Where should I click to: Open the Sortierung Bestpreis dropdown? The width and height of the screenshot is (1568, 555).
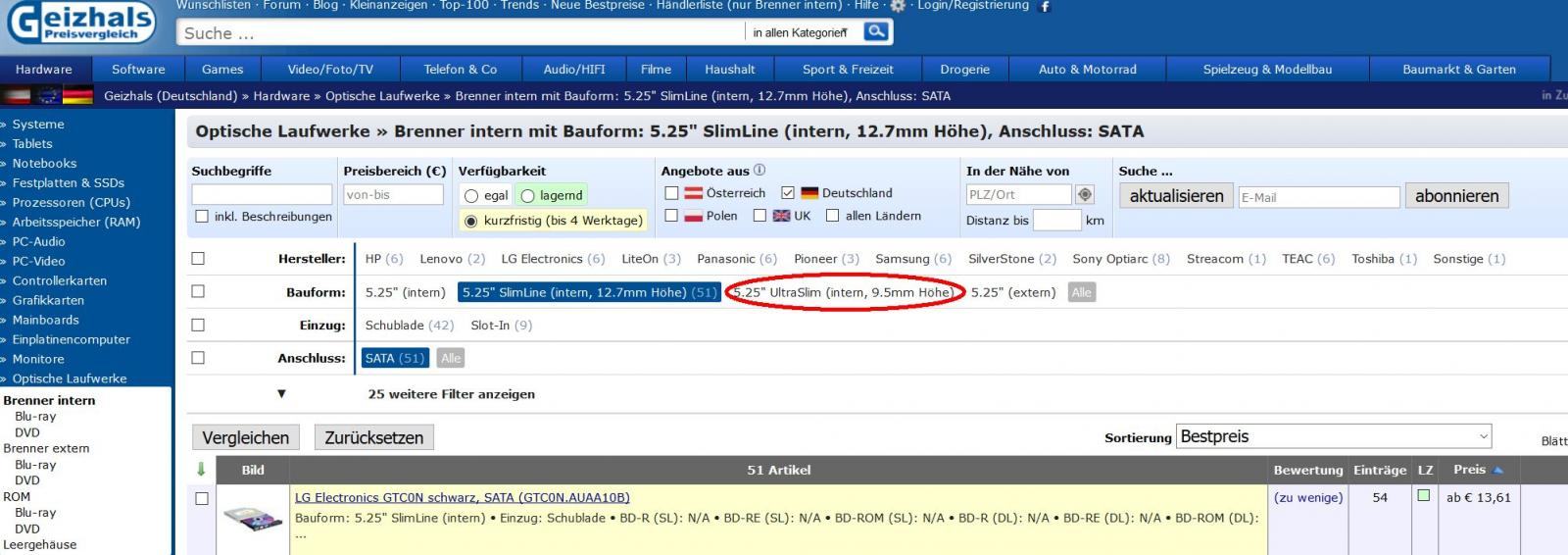pos(1333,436)
